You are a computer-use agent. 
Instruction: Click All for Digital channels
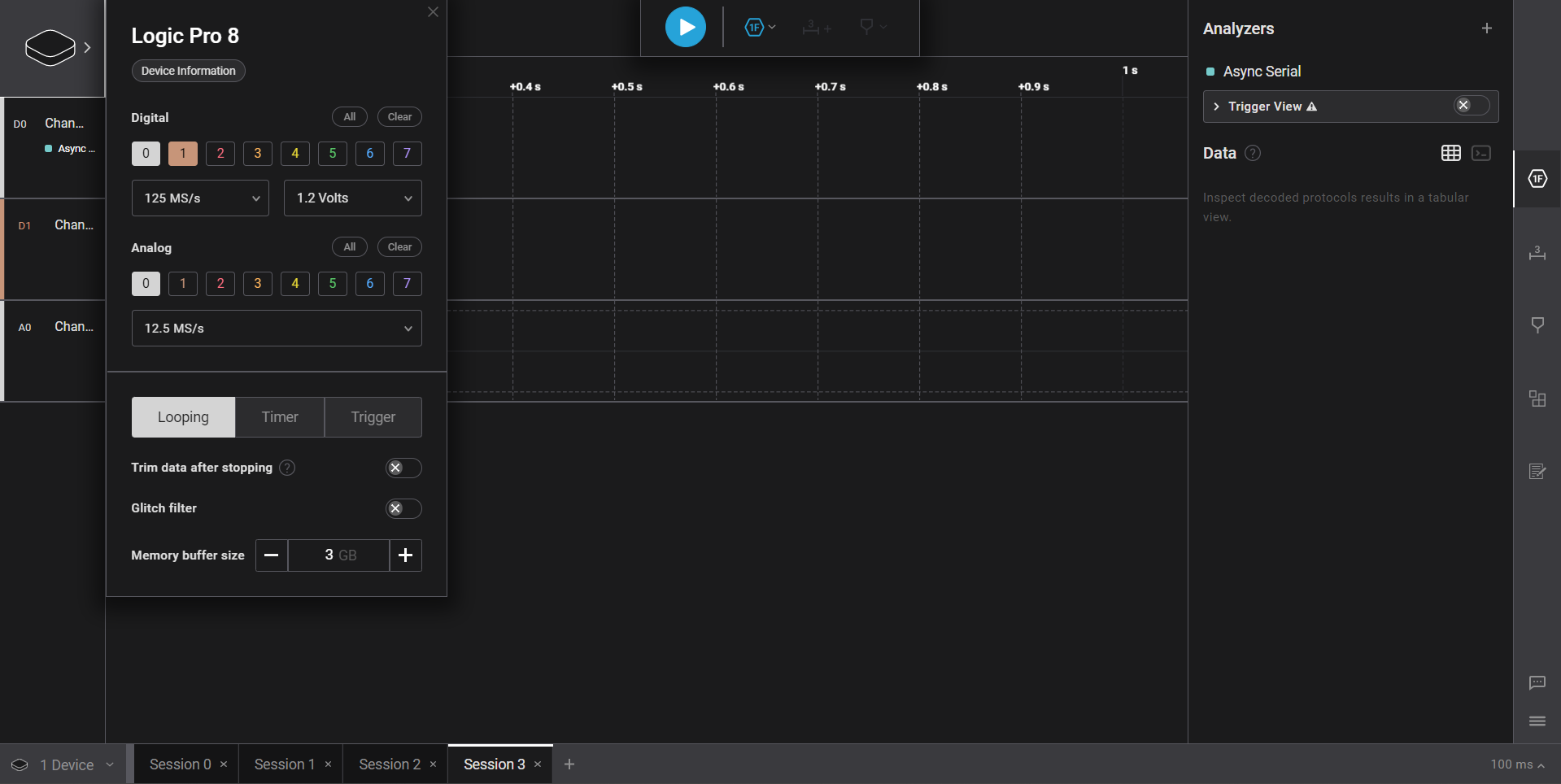point(350,117)
